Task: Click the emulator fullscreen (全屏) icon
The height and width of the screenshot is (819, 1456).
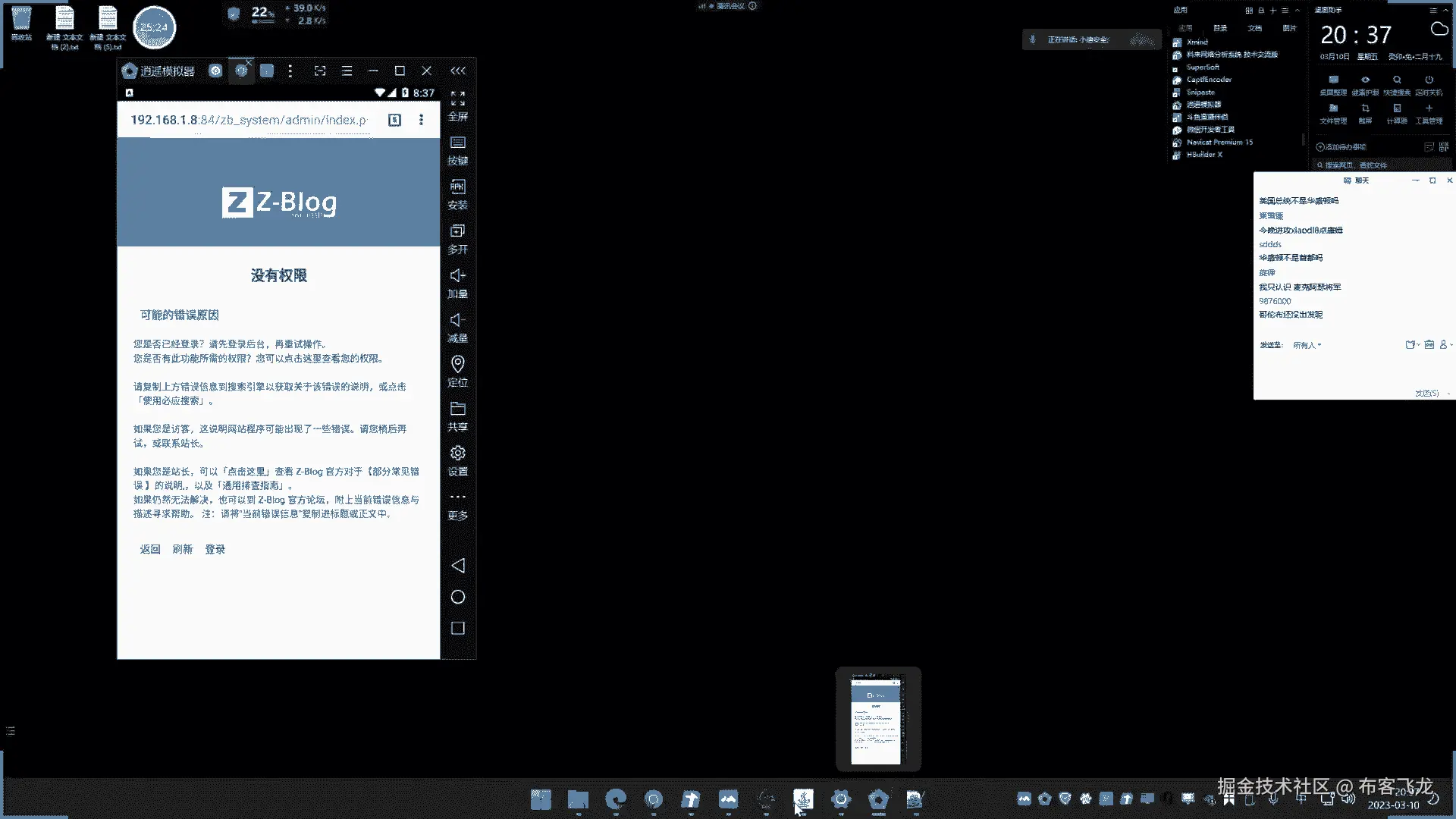Action: click(x=457, y=99)
